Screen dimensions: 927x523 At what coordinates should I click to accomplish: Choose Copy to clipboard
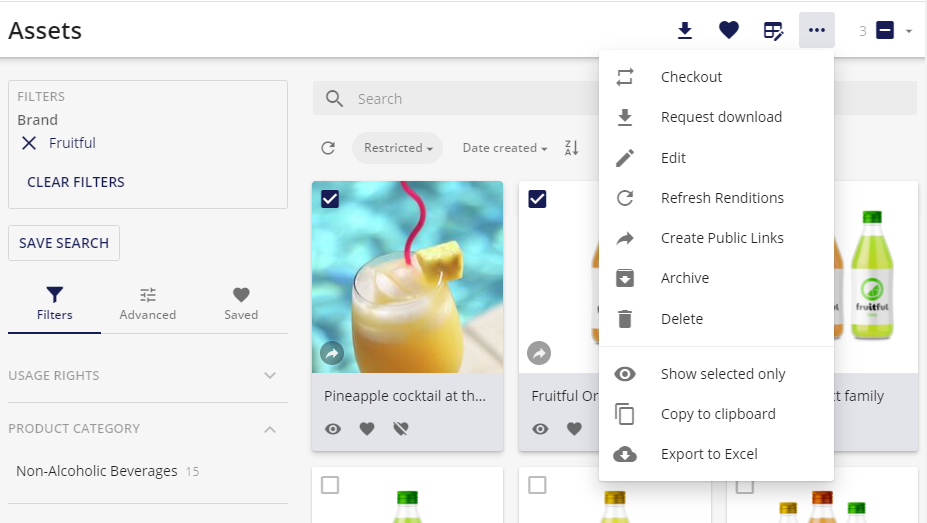pyautogui.click(x=716, y=414)
